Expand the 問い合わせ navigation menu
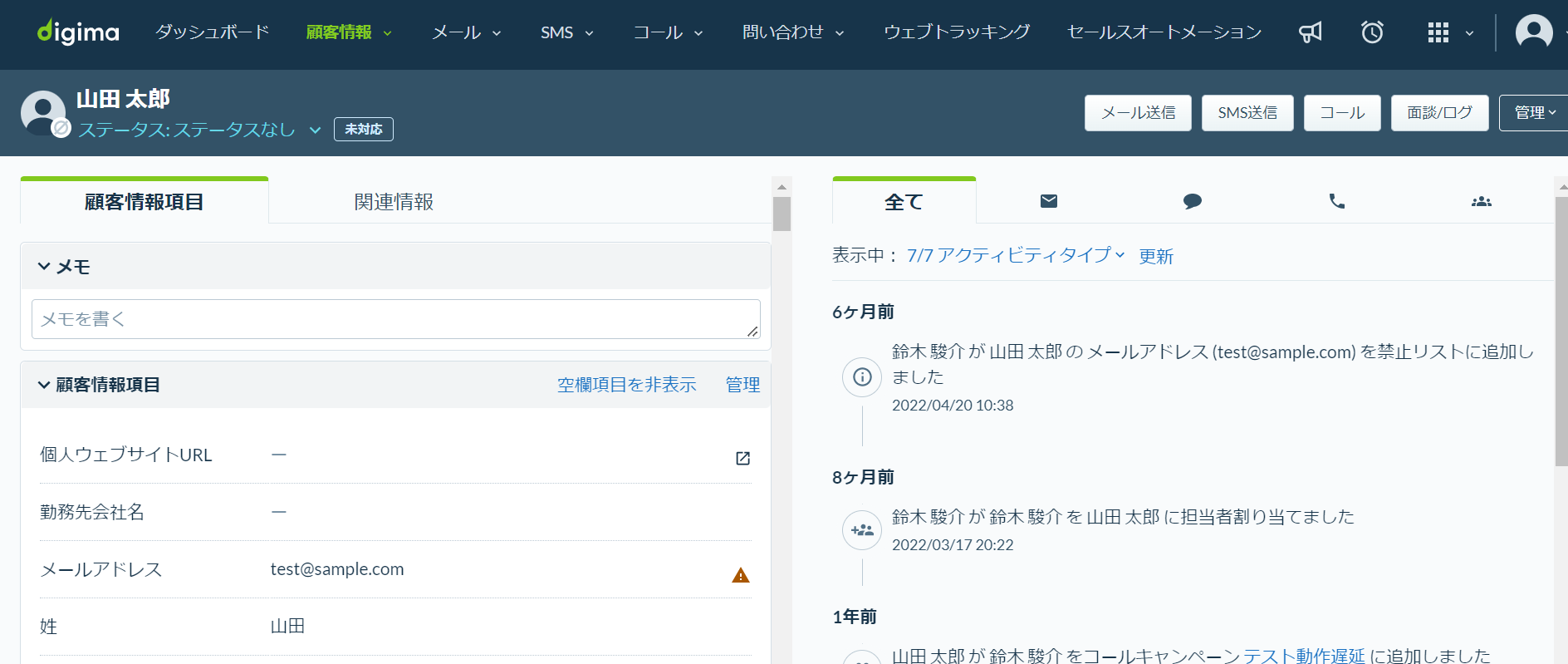The width and height of the screenshot is (1568, 664). (793, 32)
